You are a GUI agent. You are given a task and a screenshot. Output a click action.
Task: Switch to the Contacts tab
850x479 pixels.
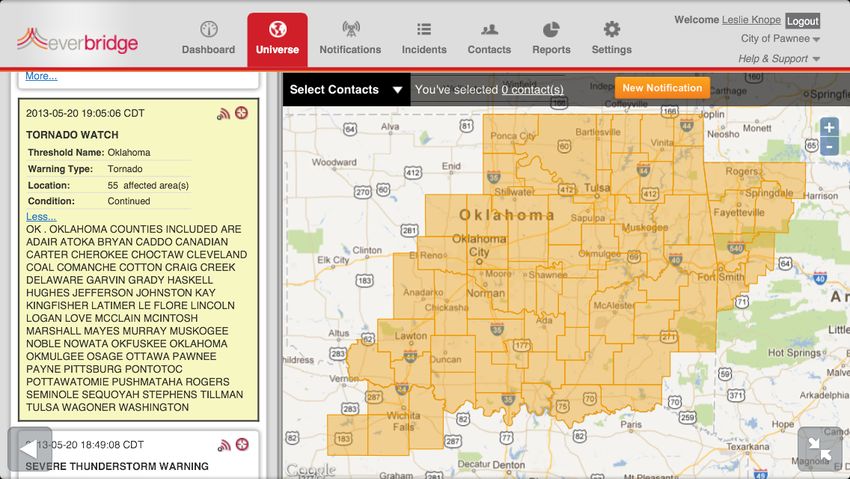489,38
